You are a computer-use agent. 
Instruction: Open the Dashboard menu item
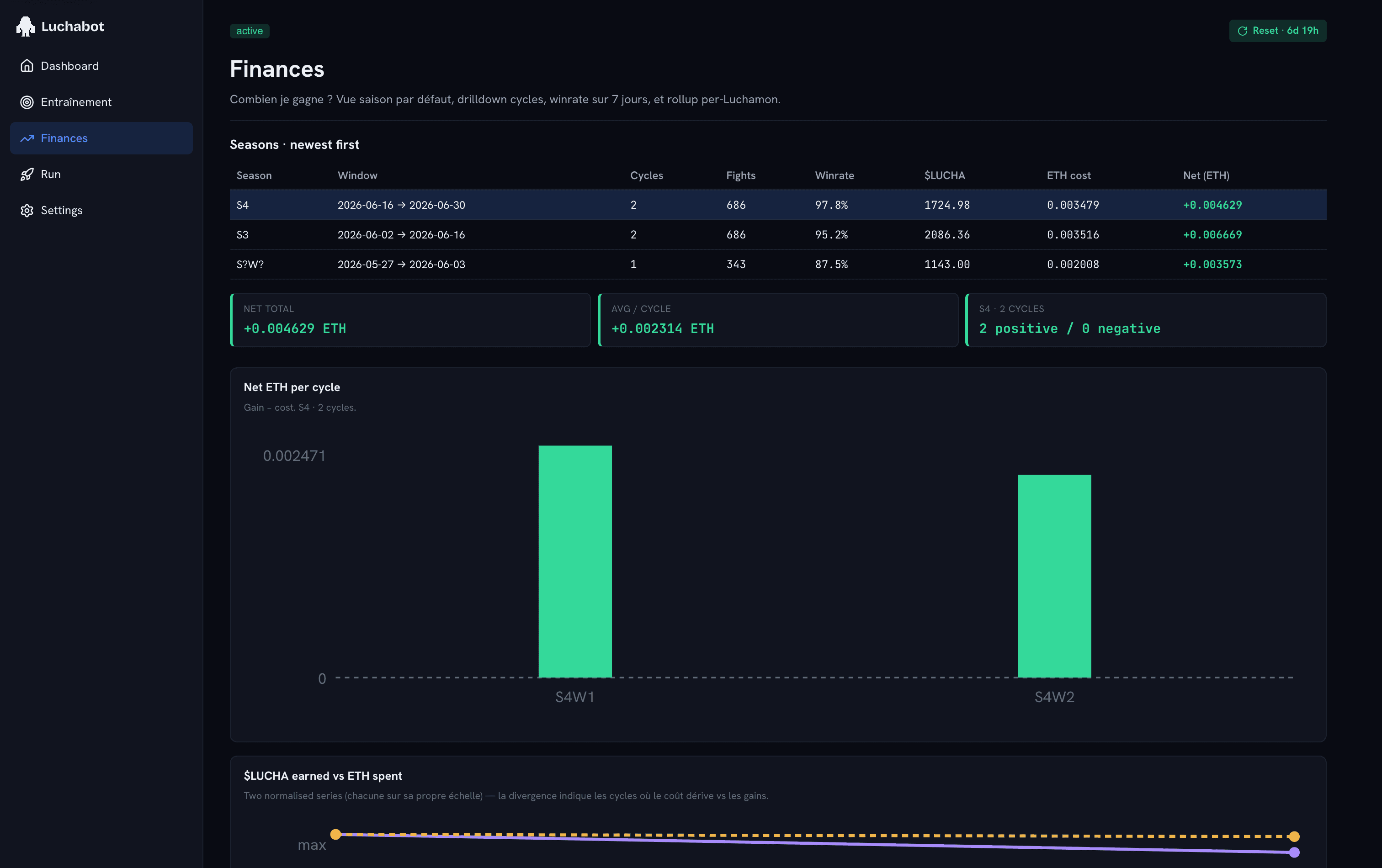(101, 66)
